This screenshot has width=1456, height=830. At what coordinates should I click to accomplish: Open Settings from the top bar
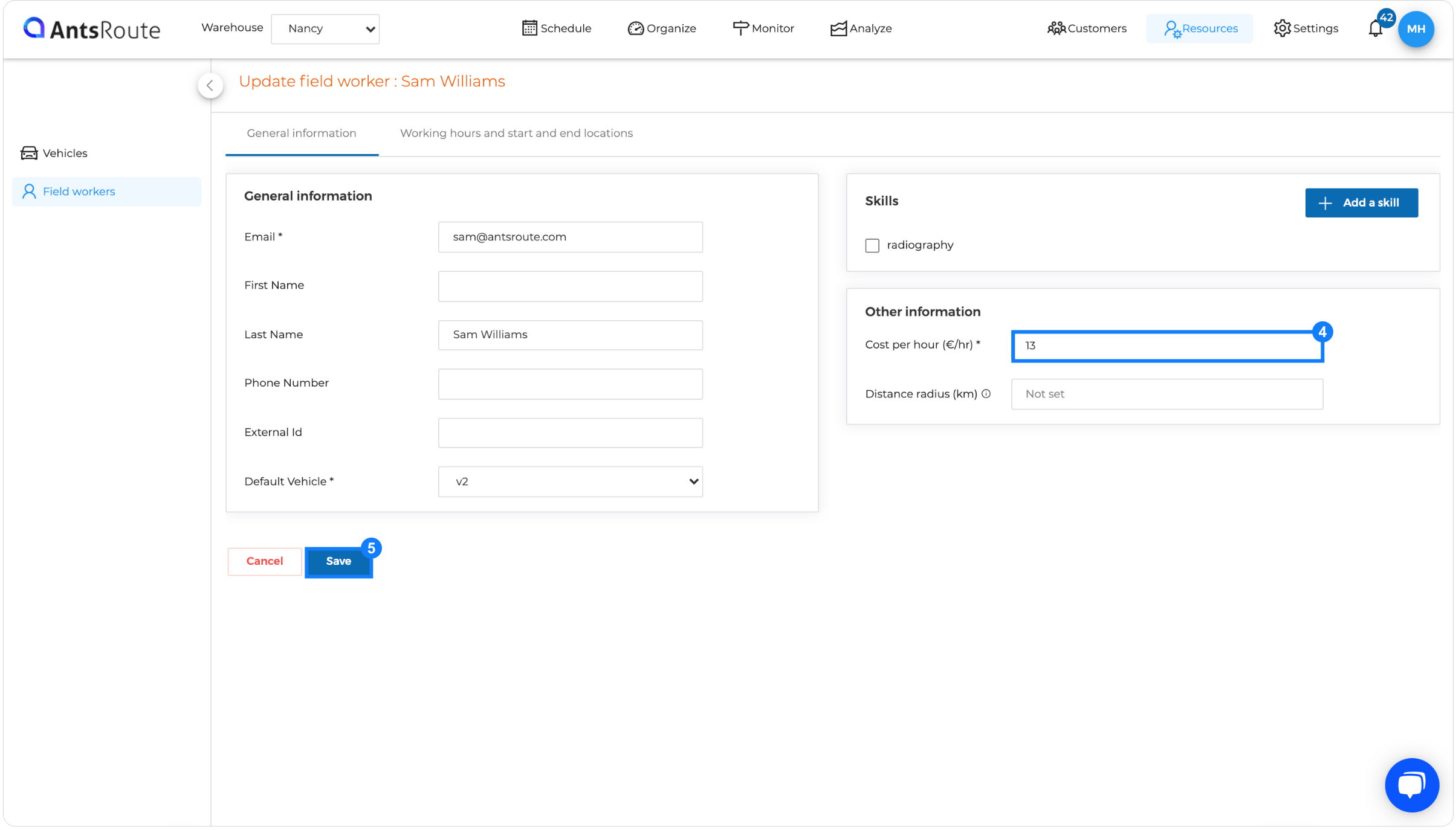[x=1306, y=28]
